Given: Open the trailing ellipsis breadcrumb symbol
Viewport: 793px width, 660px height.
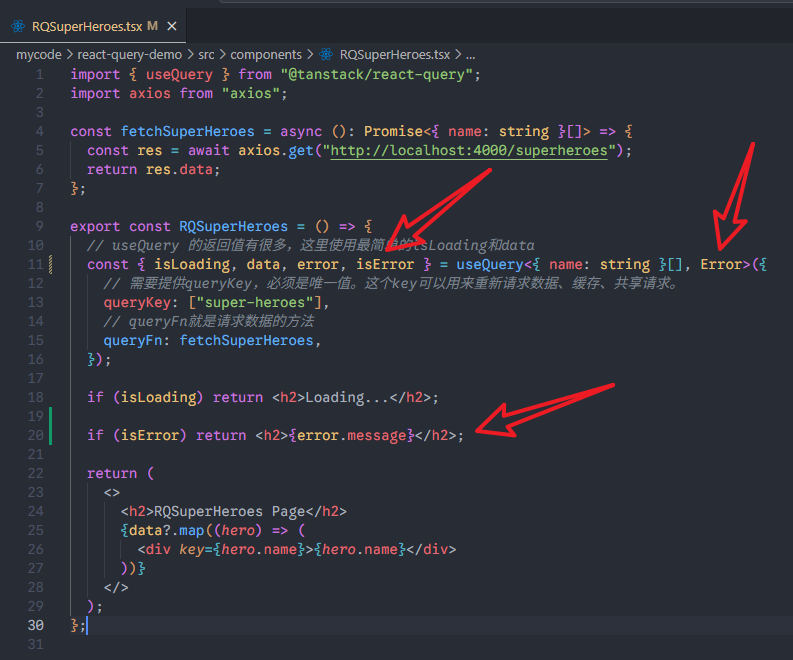Looking at the screenshot, I should [x=469, y=54].
